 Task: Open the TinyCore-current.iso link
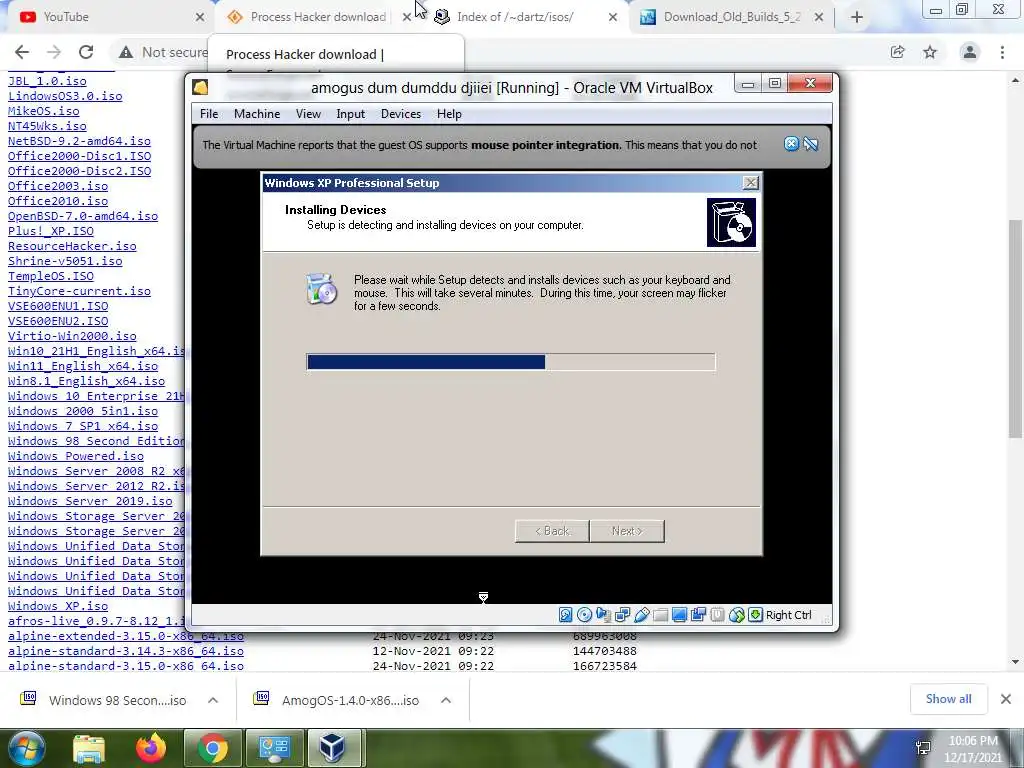(x=79, y=291)
